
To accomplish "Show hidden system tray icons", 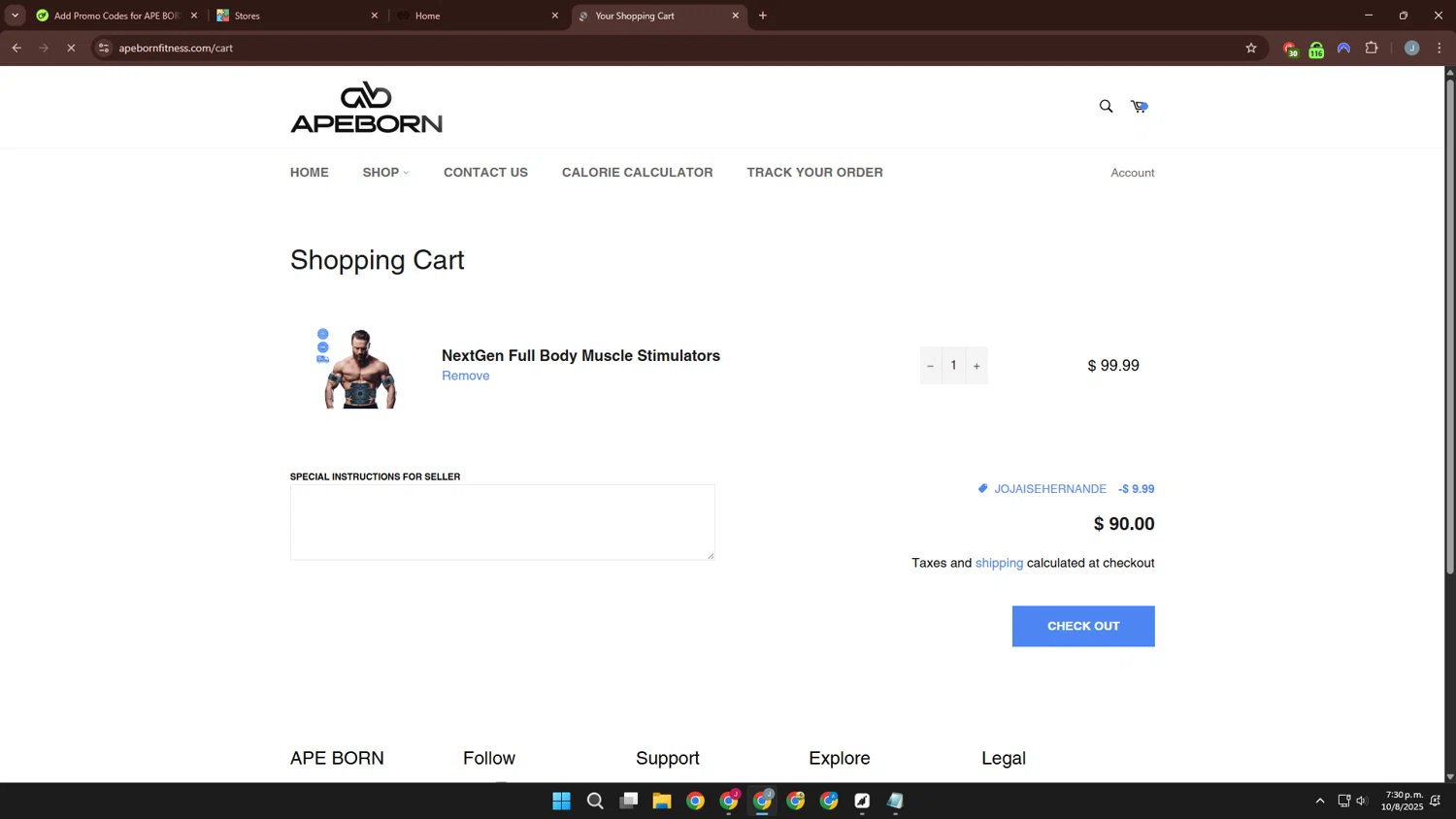I will click(x=1320, y=801).
